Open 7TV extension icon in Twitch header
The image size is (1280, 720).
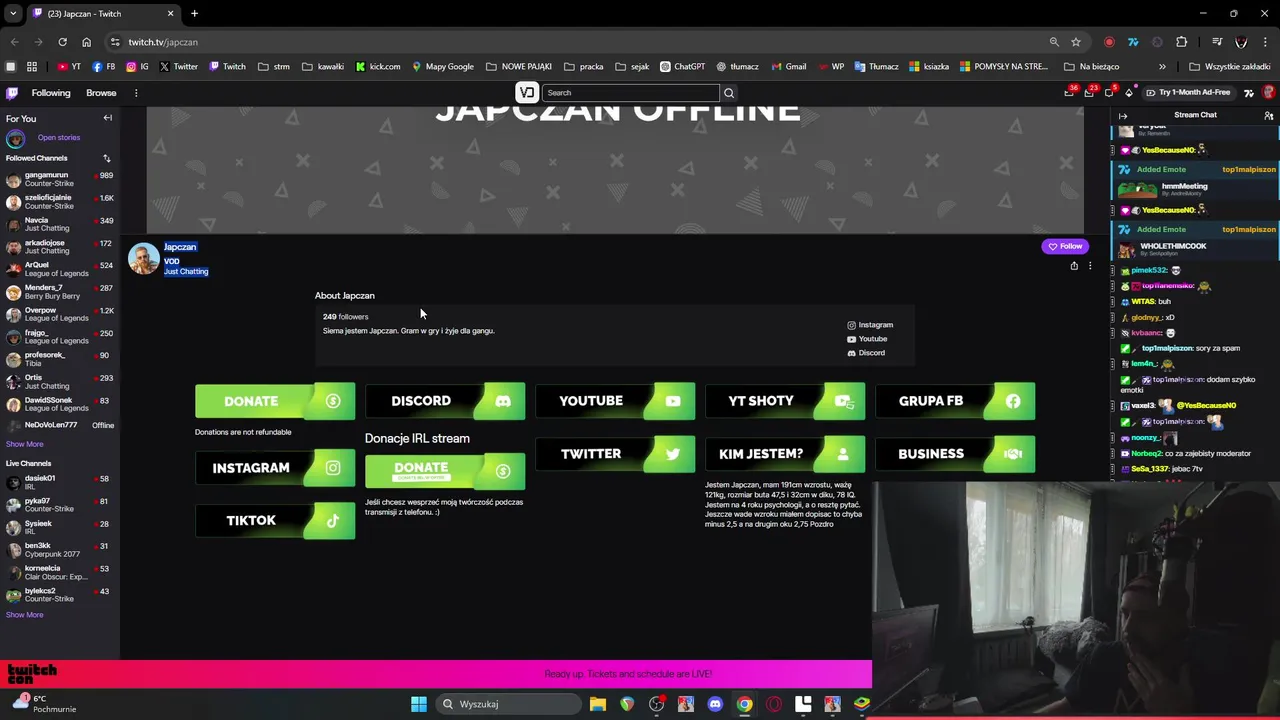pyautogui.click(x=1249, y=93)
